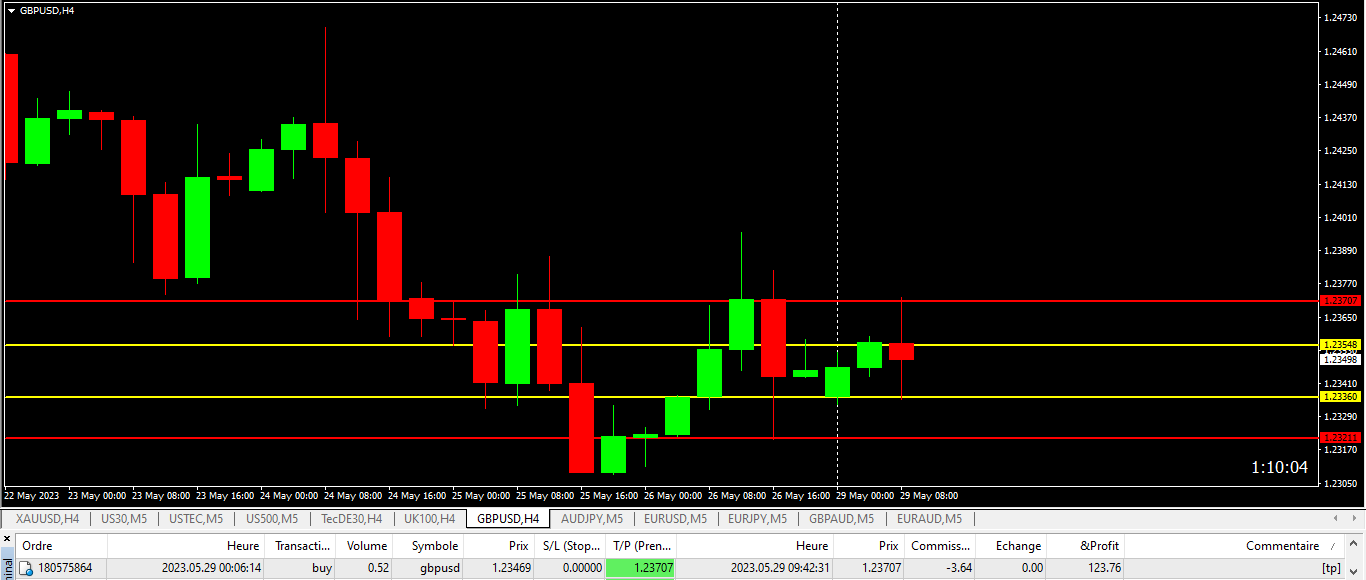
Task: Click close time 2023.05.29 09:42:31
Action: (x=780, y=568)
